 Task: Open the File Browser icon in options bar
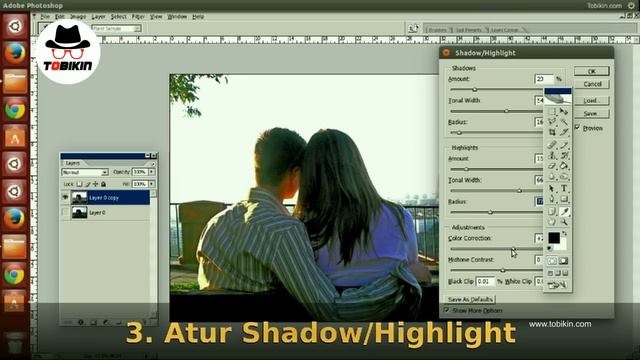[413, 29]
